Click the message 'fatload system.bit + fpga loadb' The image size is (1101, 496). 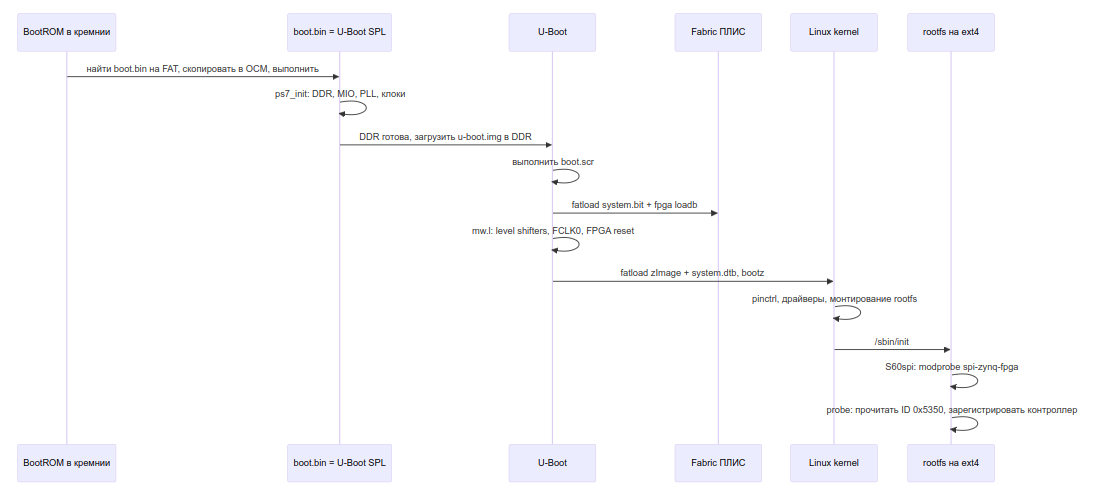click(635, 205)
